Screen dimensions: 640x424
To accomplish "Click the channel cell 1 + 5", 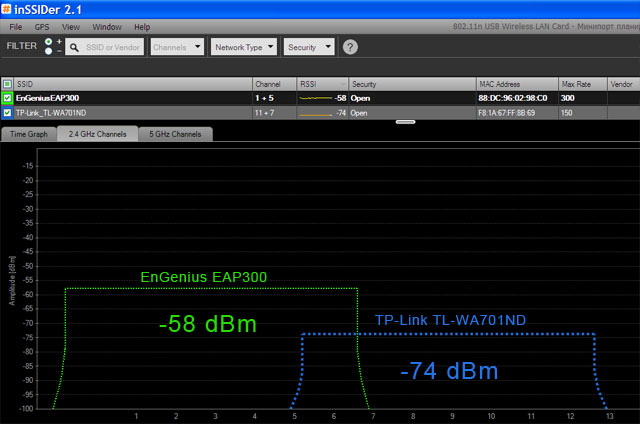I will (264, 98).
